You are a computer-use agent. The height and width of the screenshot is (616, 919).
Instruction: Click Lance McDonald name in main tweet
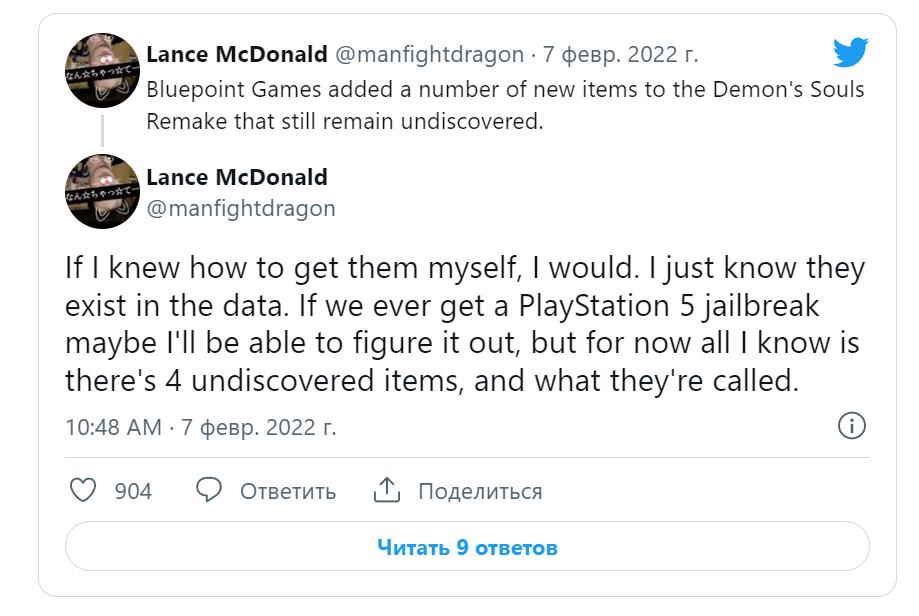pyautogui.click(x=236, y=178)
